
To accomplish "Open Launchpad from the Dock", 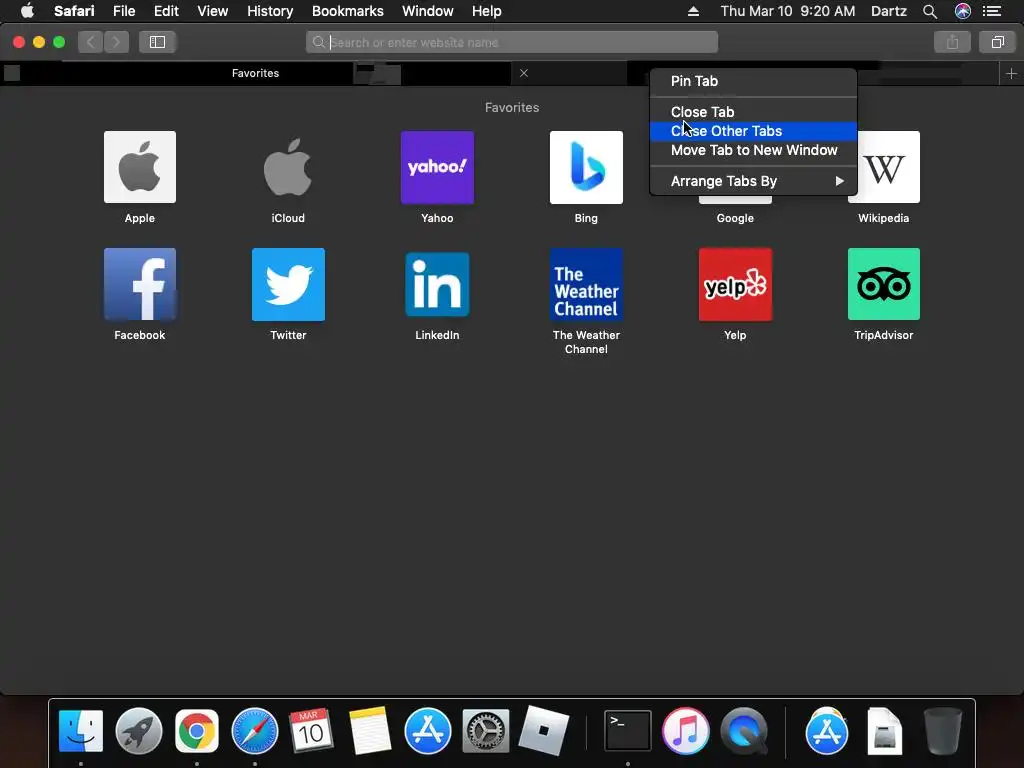I will [138, 731].
